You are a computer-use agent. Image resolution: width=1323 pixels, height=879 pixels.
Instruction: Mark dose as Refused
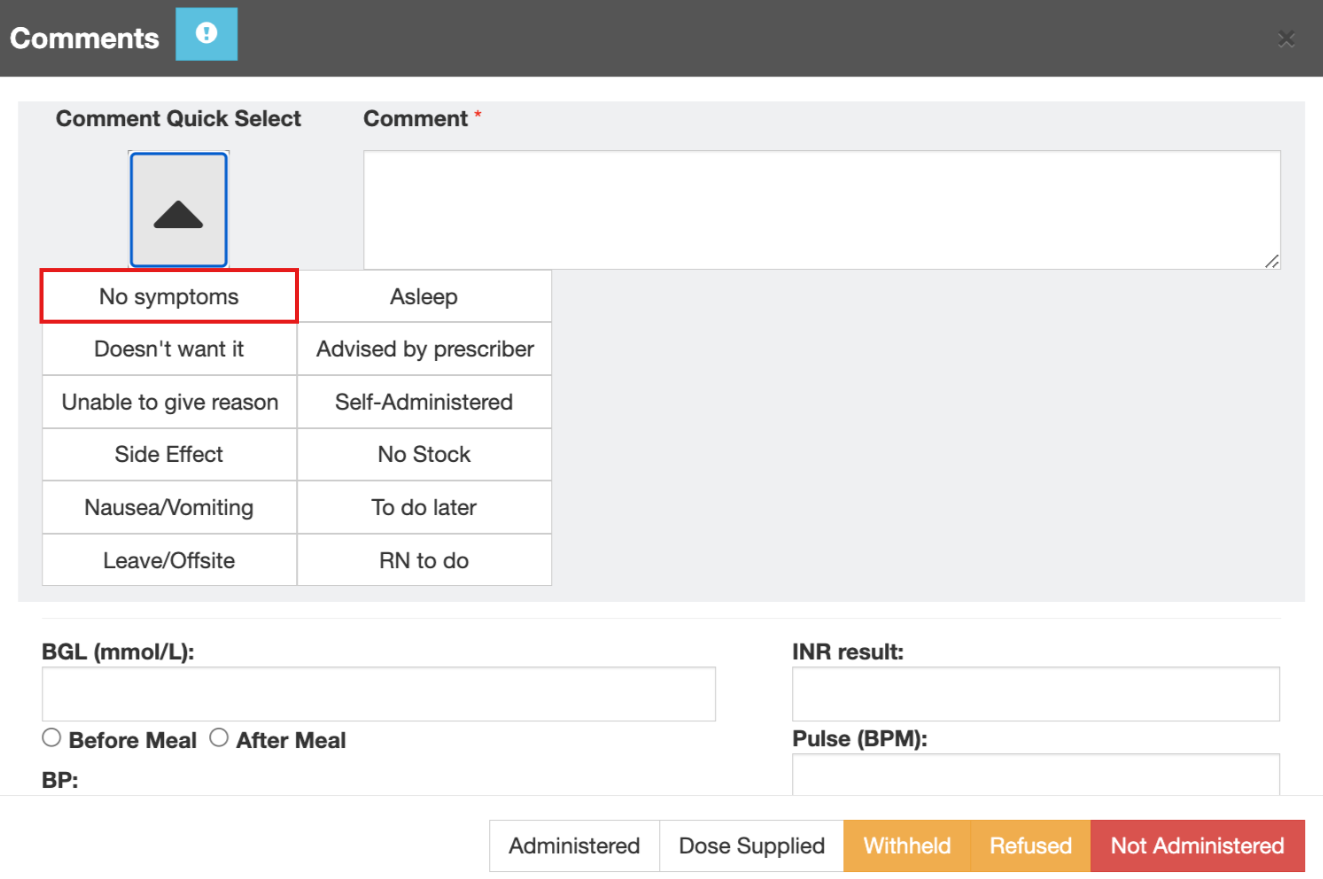pos(1030,846)
